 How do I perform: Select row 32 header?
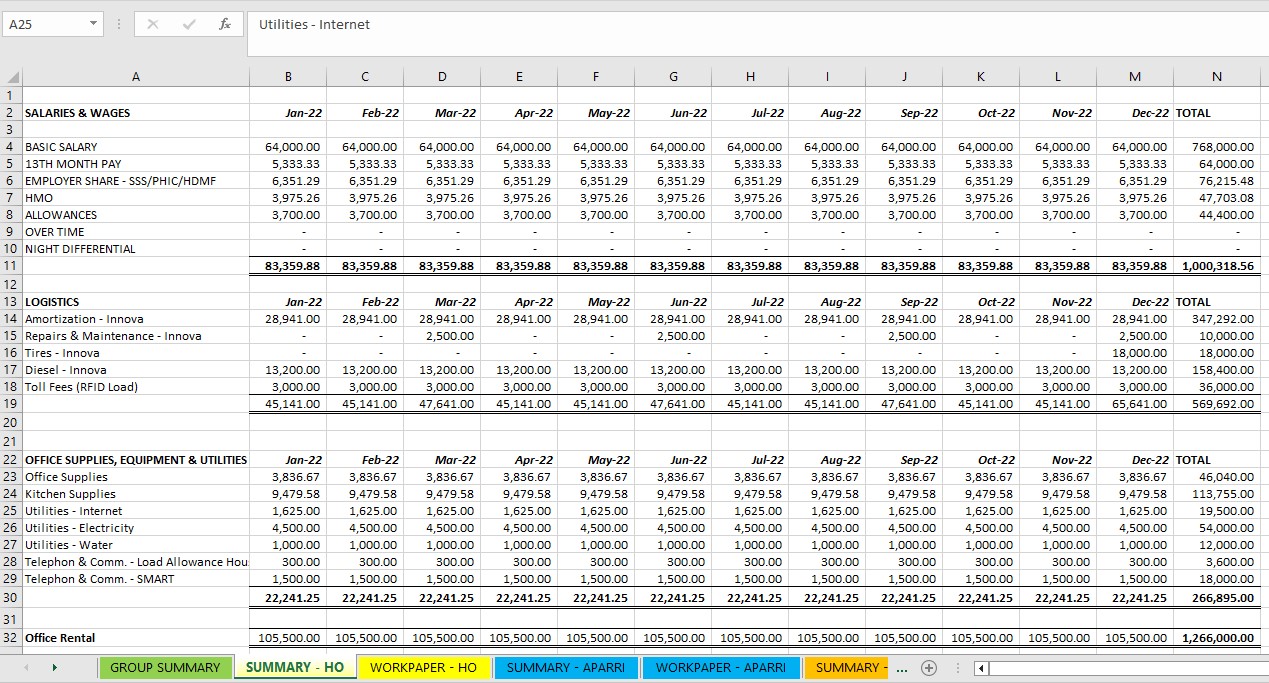pos(11,638)
